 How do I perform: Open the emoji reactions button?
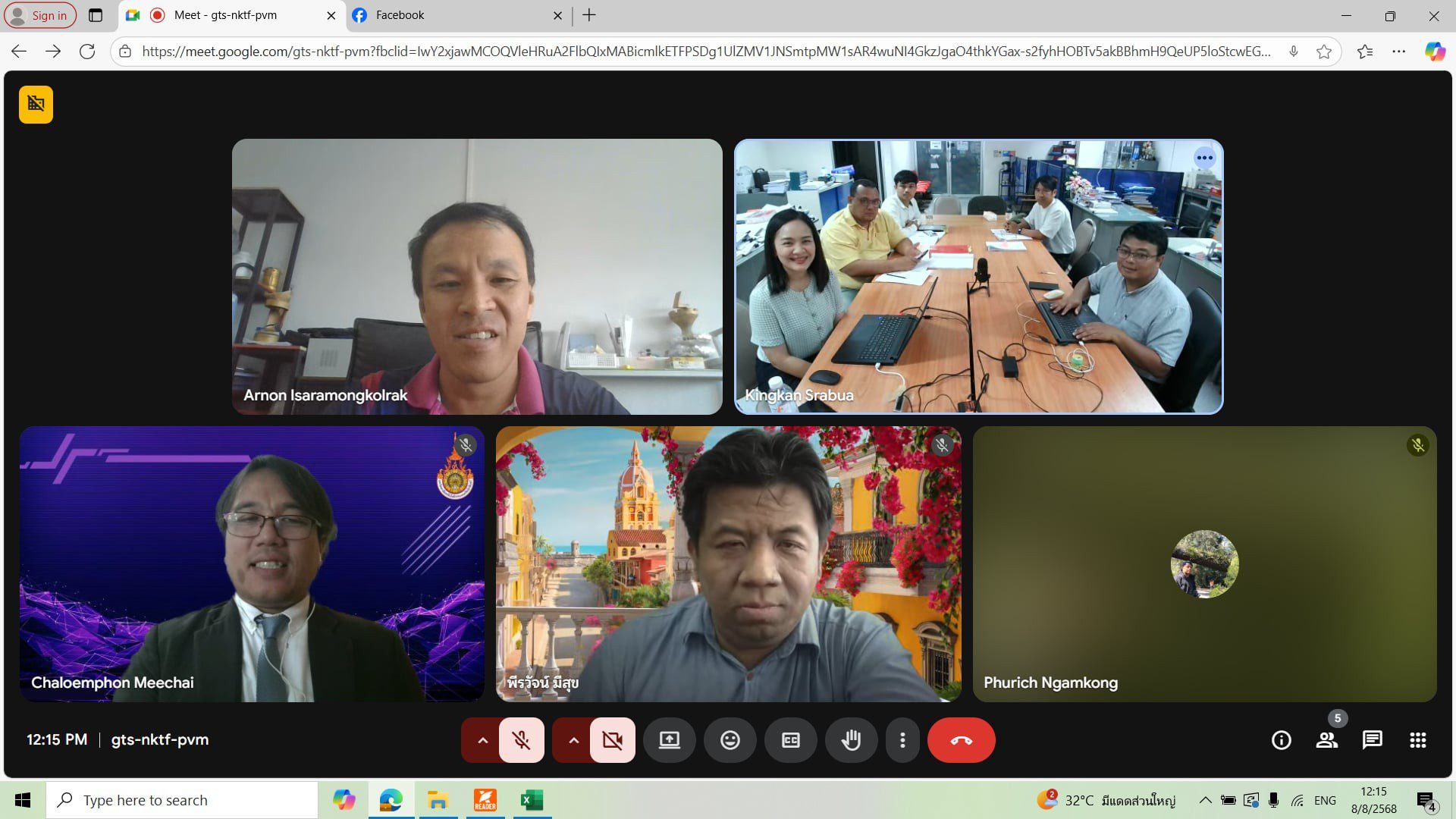click(x=730, y=740)
